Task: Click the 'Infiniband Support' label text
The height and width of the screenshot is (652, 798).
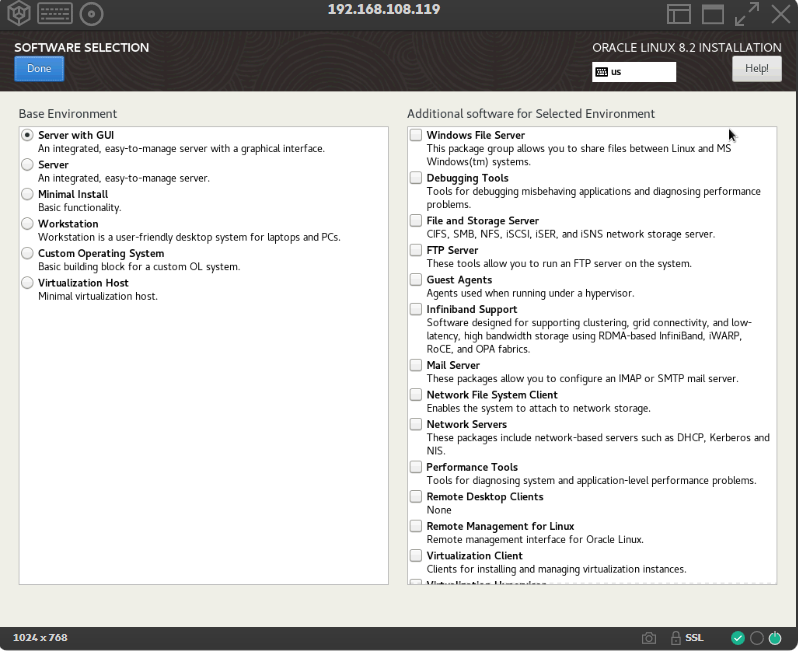Action: click(x=472, y=309)
